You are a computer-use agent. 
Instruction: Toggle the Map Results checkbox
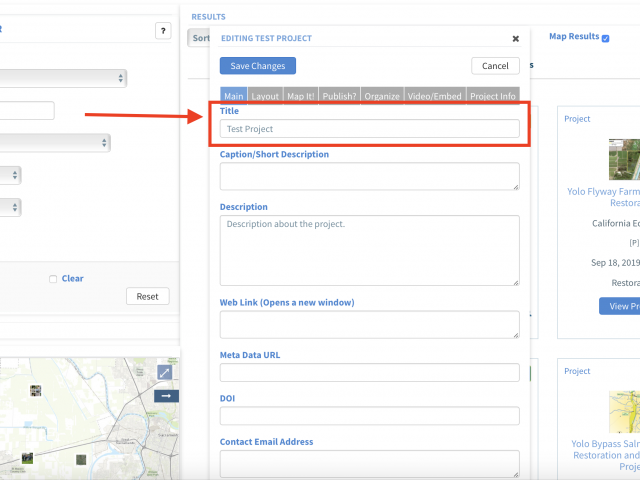pyautogui.click(x=605, y=38)
